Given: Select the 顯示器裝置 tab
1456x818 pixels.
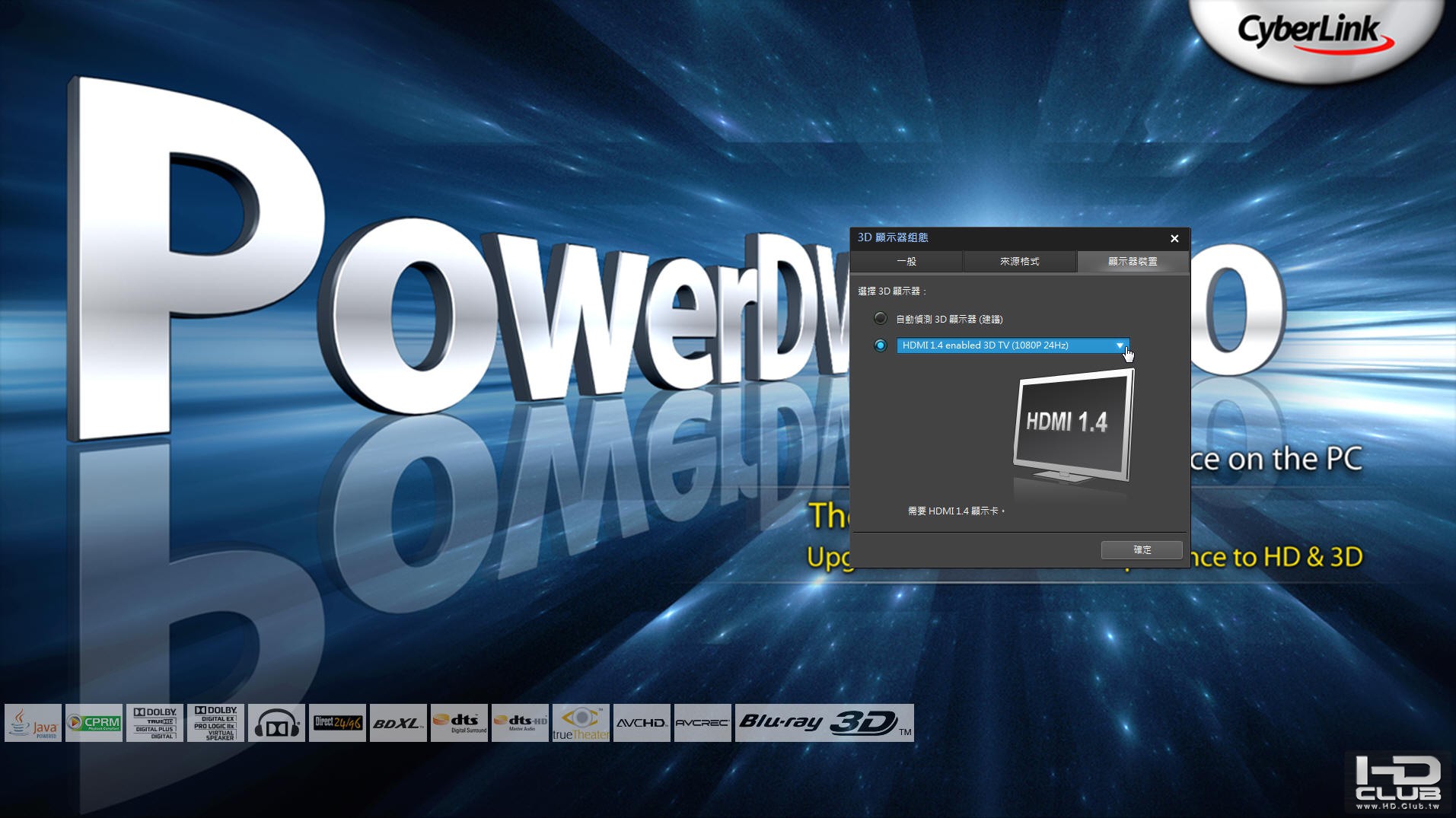Looking at the screenshot, I should coord(1133,261).
